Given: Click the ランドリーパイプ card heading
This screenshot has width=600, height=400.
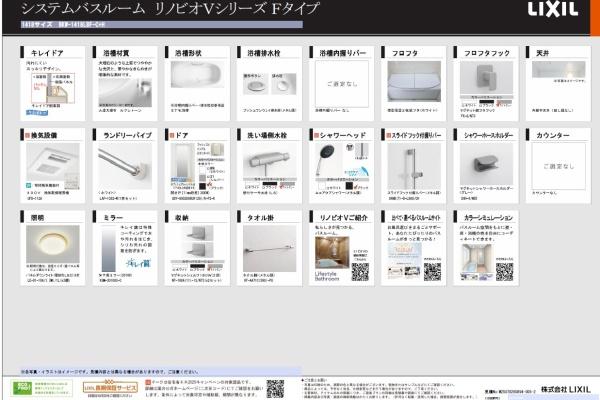Looking at the screenshot, I should [127, 135].
